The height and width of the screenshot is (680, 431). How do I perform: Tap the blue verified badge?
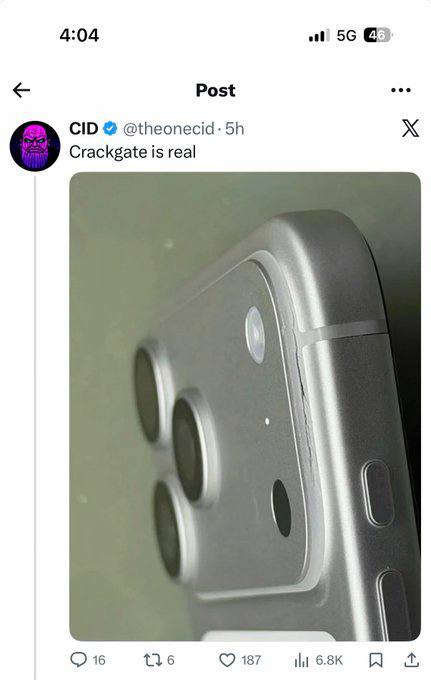point(110,128)
